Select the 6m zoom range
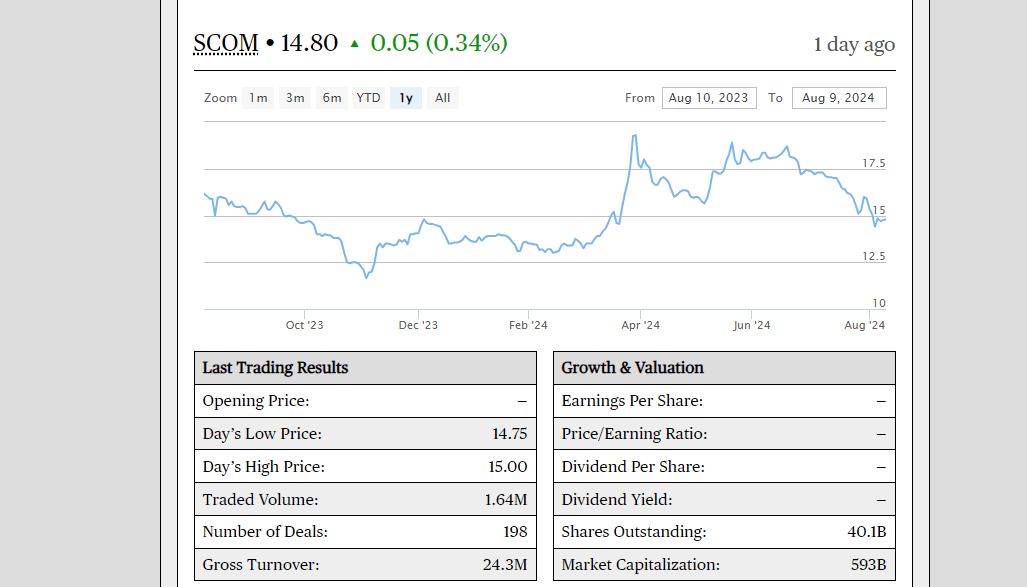The image size is (1027, 587). point(331,97)
